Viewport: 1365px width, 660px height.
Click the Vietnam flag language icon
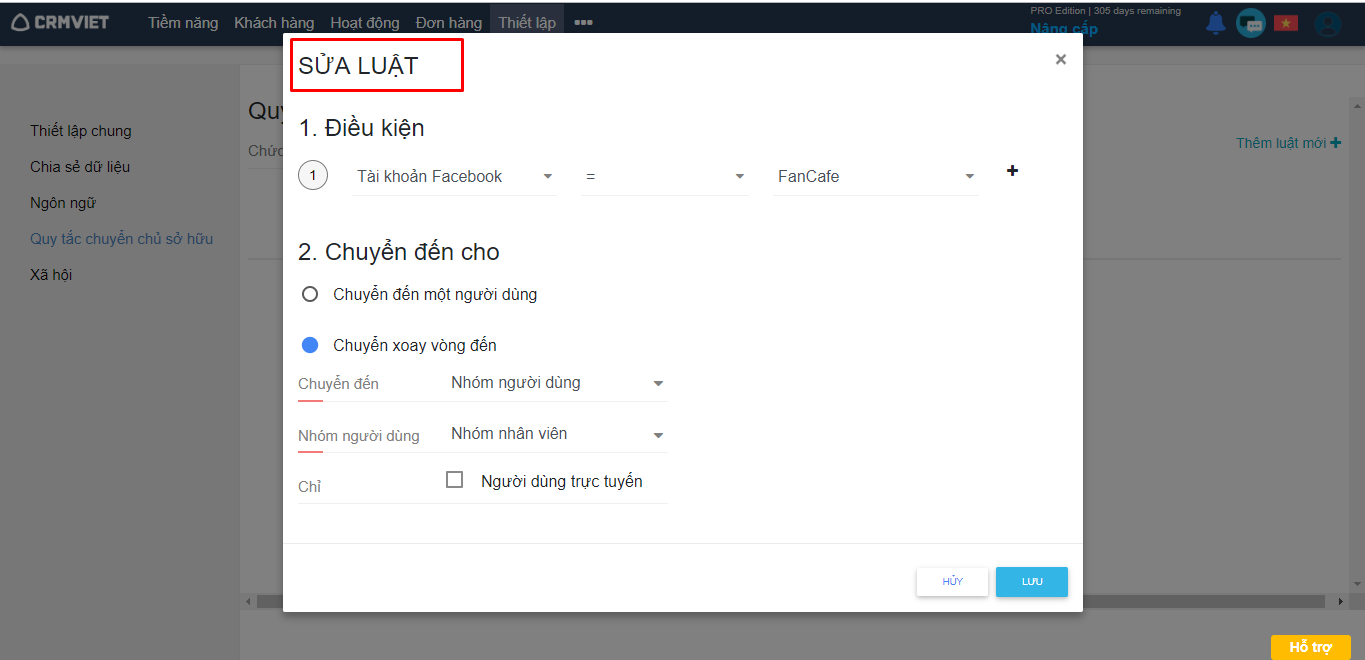[1285, 23]
